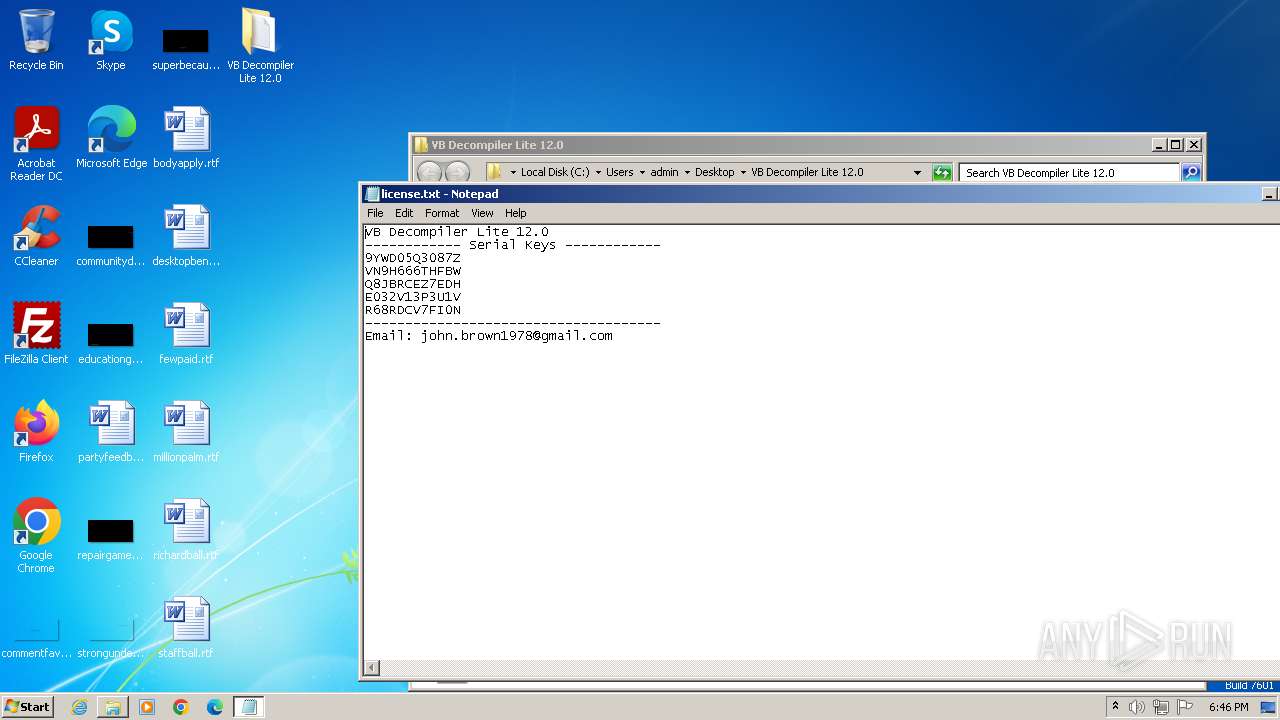The height and width of the screenshot is (720, 1280).
Task: Open richardball.rtf document icon
Action: tap(186, 530)
